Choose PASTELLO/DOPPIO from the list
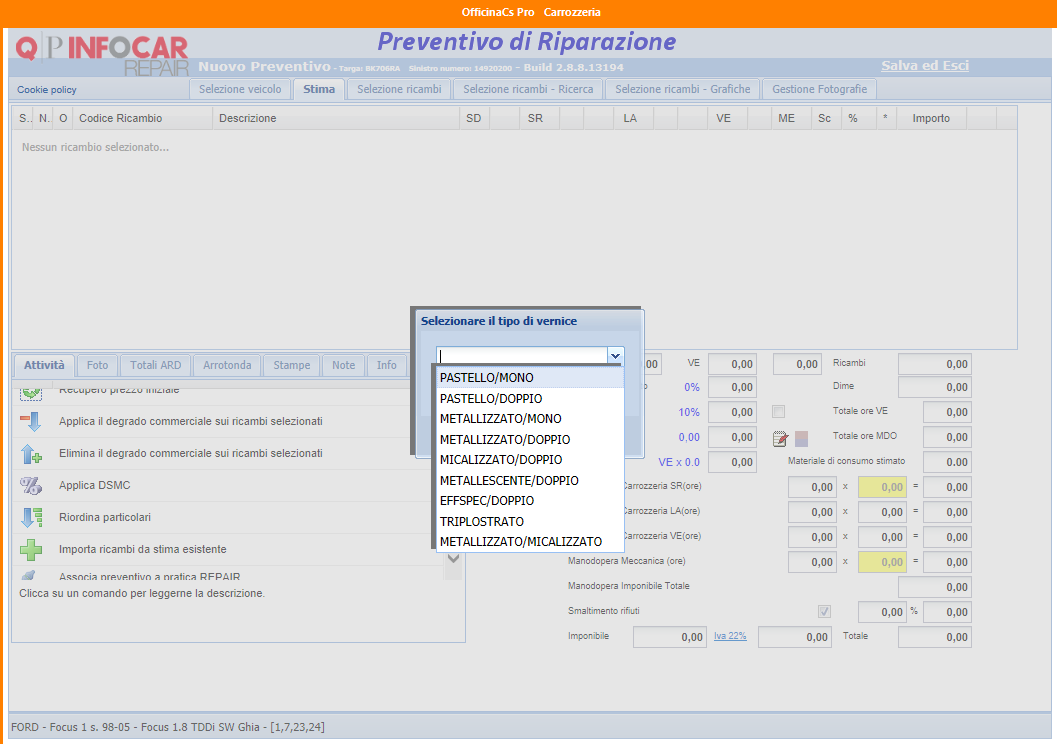This screenshot has height=744, width=1057. pyautogui.click(x=530, y=399)
